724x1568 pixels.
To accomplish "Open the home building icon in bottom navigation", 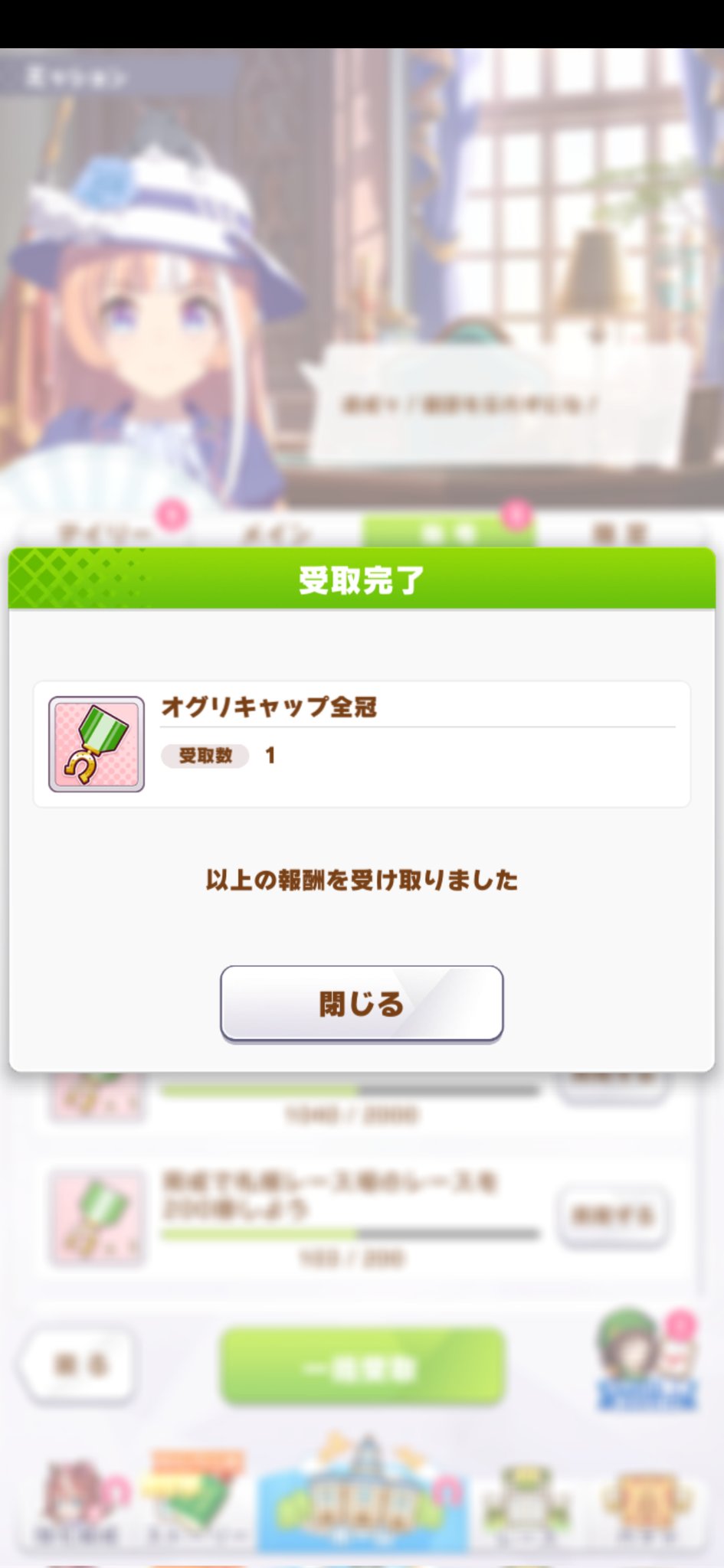I will point(362,1493).
